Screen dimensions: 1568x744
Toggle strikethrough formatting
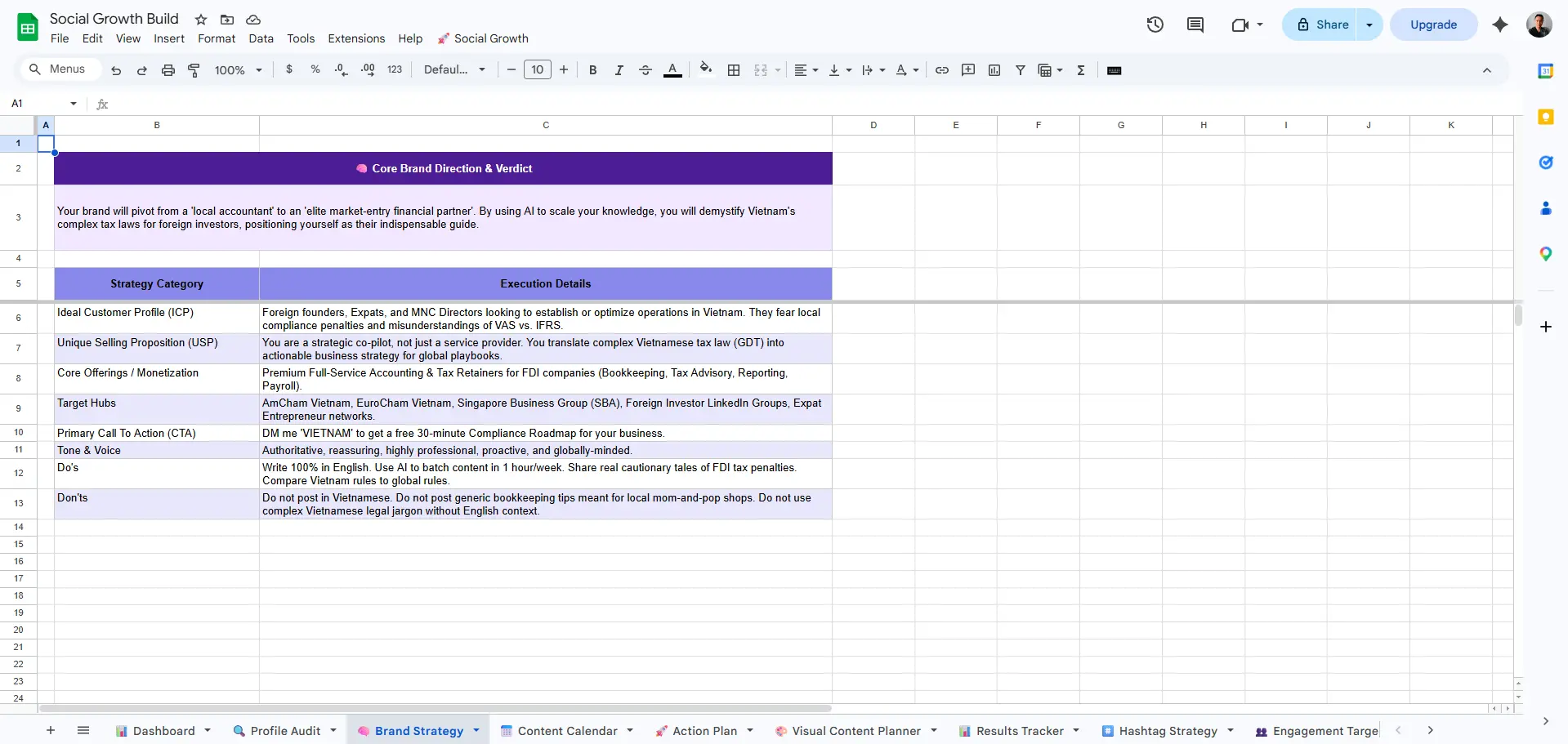coord(646,70)
